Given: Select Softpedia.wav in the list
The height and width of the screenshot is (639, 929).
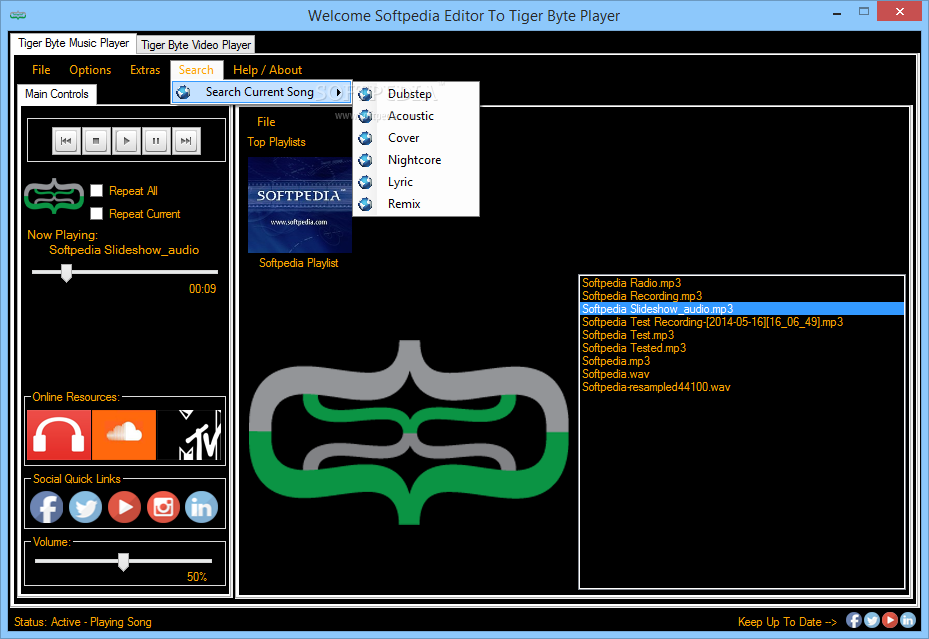Looking at the screenshot, I should pos(742,374).
